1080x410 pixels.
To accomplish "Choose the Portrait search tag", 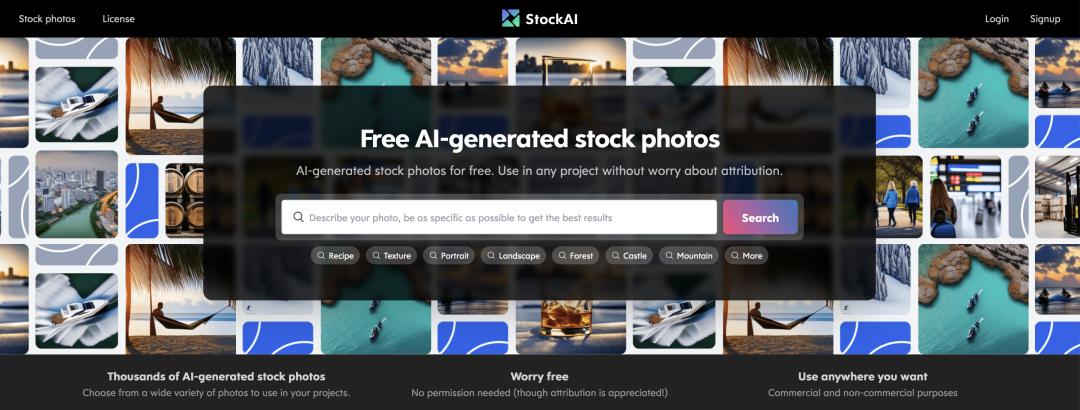I will [449, 256].
